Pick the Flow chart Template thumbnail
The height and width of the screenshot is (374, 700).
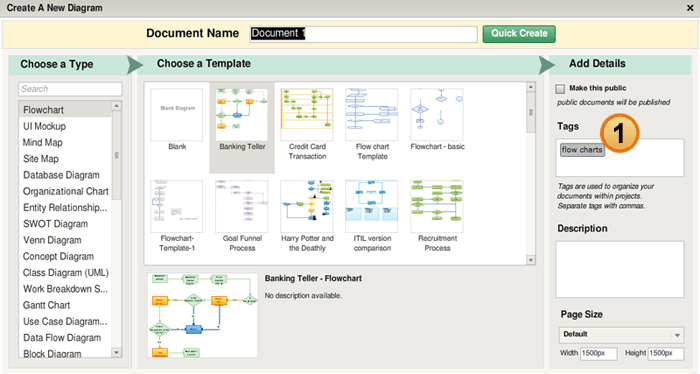pyautogui.click(x=372, y=115)
